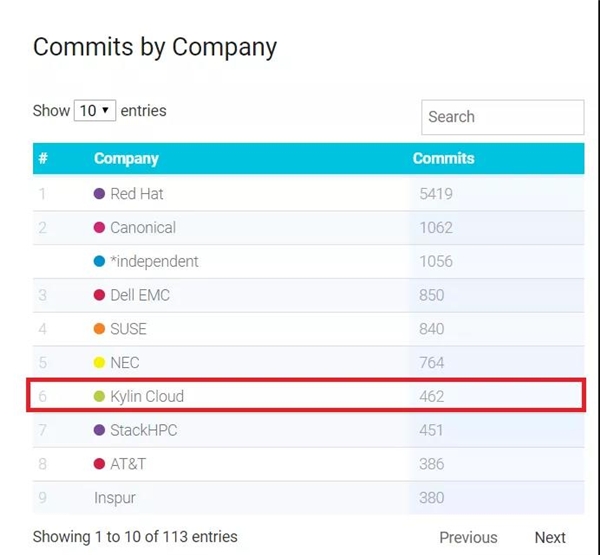Select the *independent company name
Screen dimensions: 600x555
pyautogui.click(x=154, y=262)
